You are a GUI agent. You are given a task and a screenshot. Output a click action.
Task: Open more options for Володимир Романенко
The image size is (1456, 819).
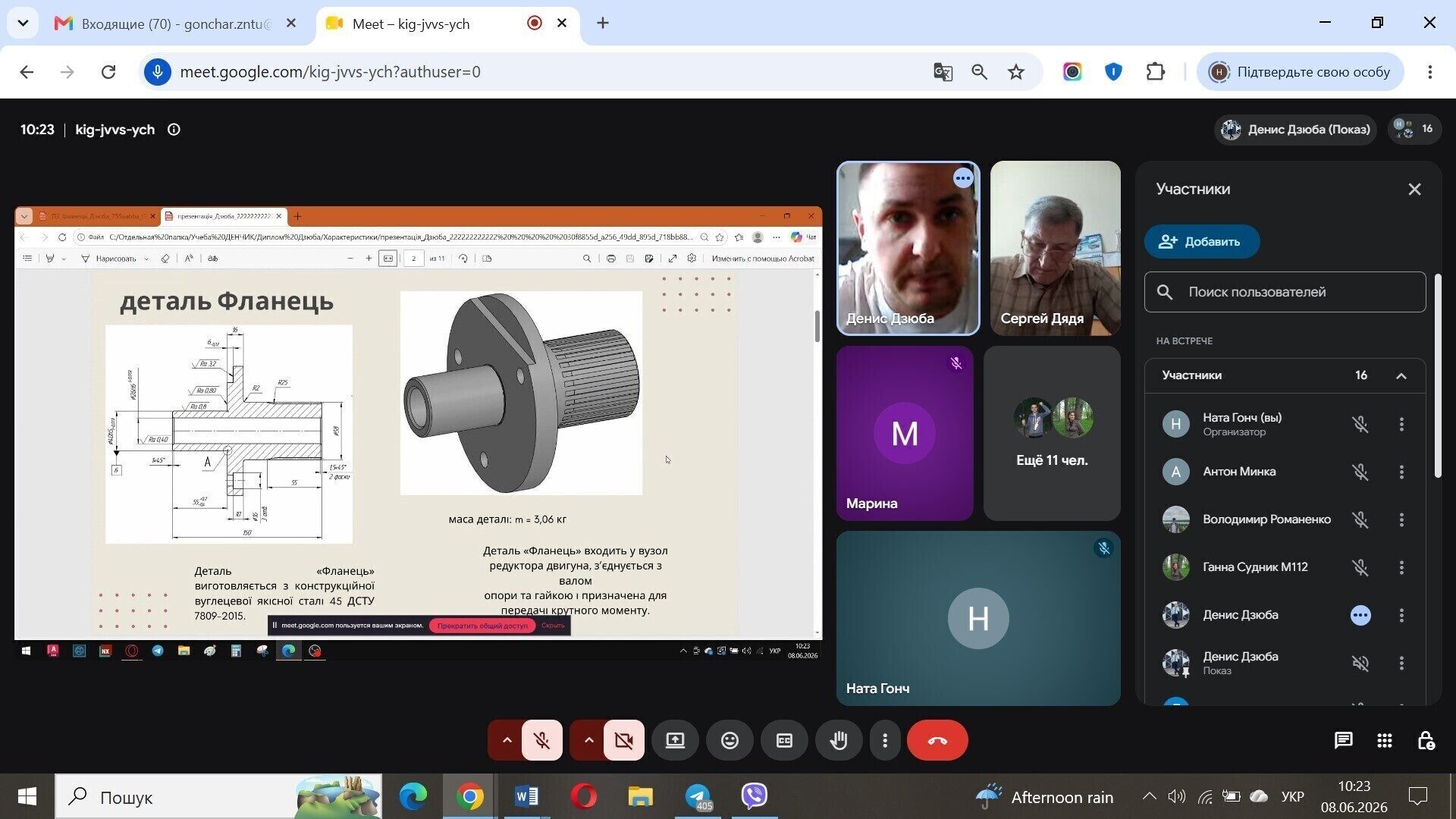click(1401, 519)
